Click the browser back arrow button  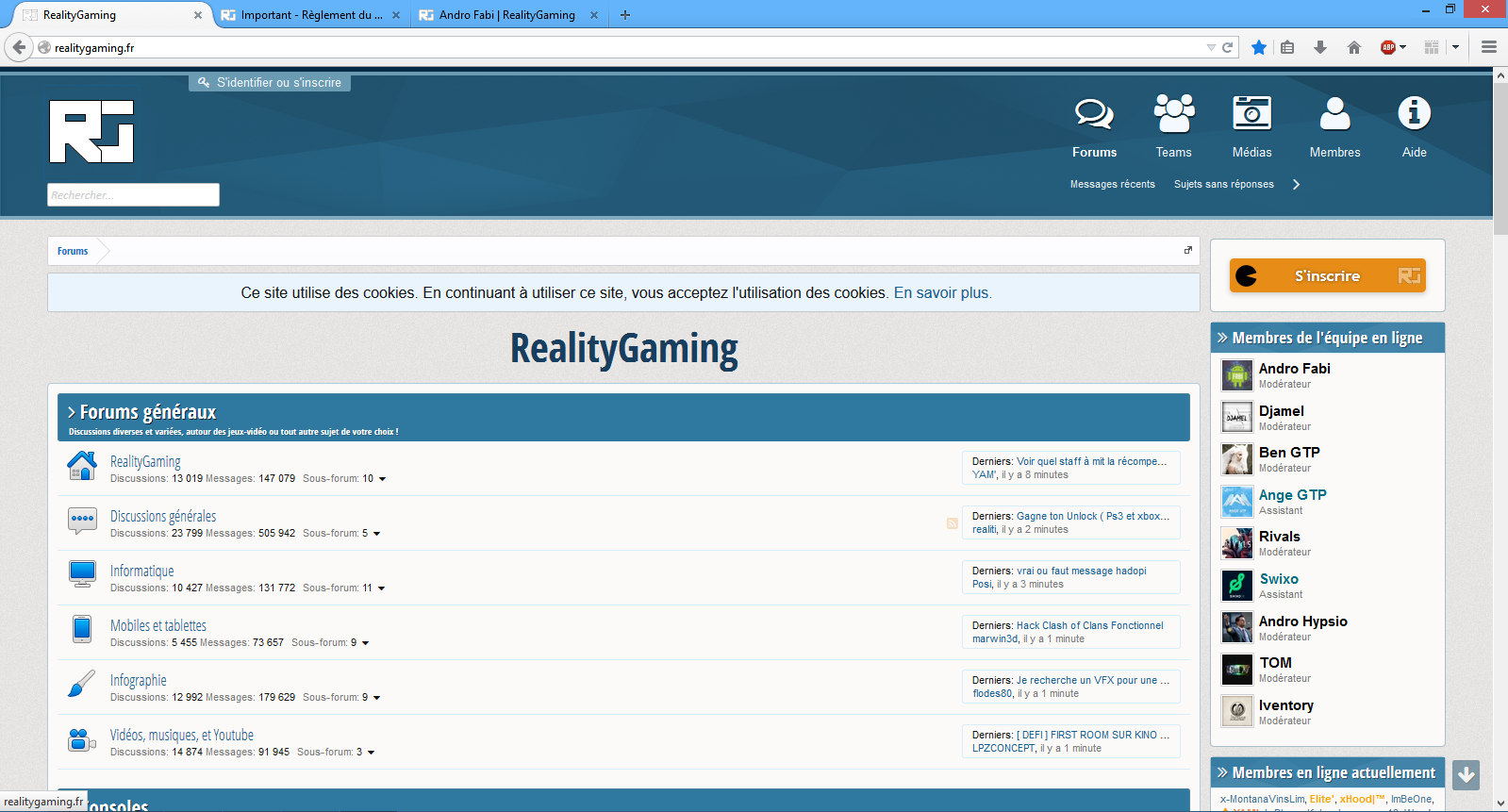point(19,47)
